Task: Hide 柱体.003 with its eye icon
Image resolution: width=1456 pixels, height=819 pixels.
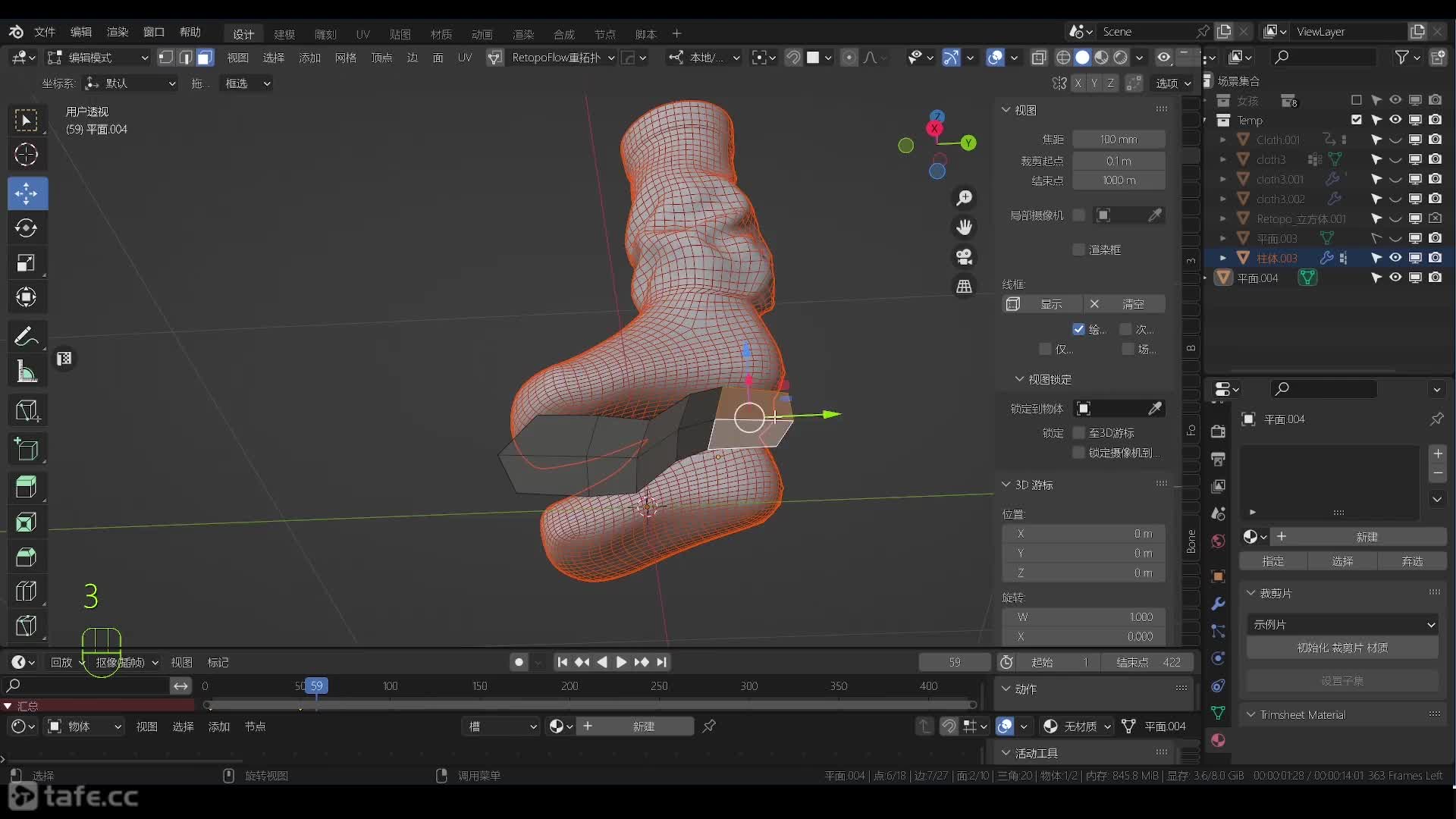Action: tap(1395, 258)
